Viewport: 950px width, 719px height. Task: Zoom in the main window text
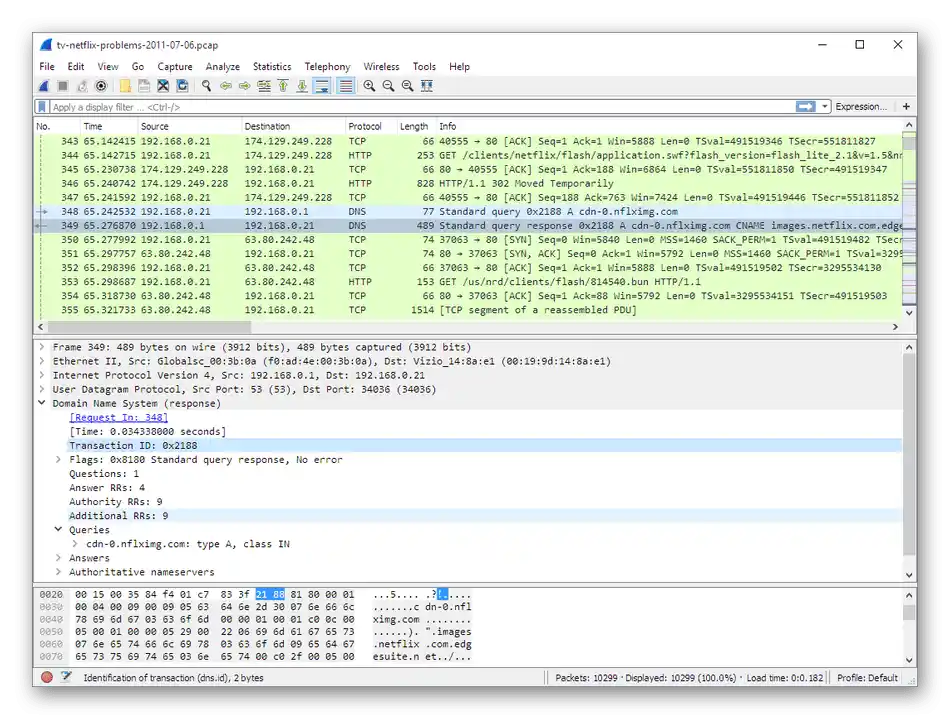(369, 86)
